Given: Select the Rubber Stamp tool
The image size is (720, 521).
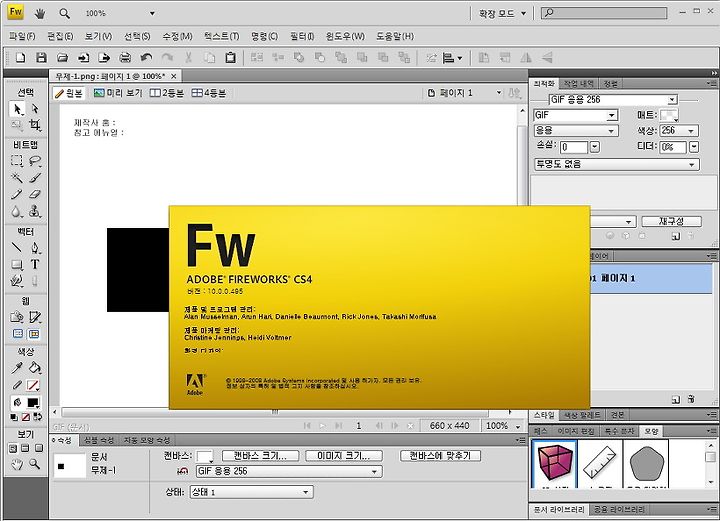Looking at the screenshot, I should [35, 212].
